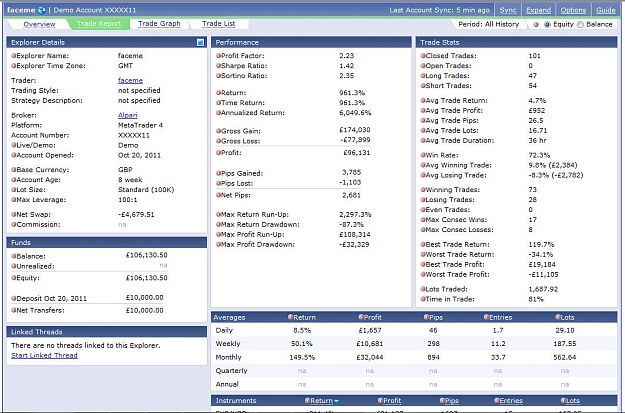Image resolution: width=625 pixels, height=413 pixels.
Task: Click the Balance value £106,130.50
Action: (146, 255)
